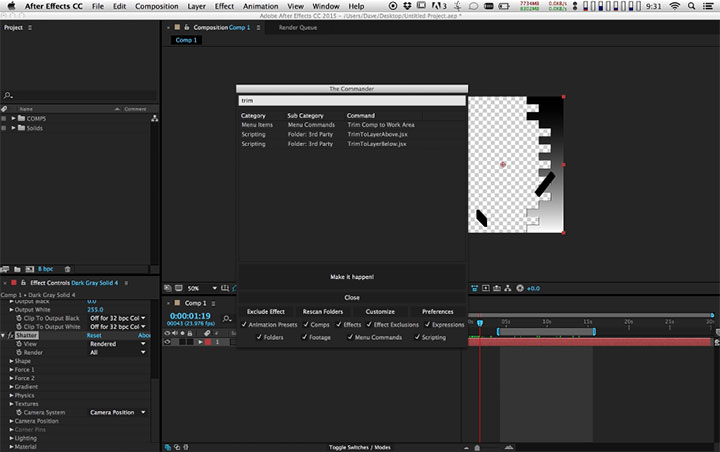
Task: Toggle layer 1 video eye switch
Action: (x=167, y=342)
